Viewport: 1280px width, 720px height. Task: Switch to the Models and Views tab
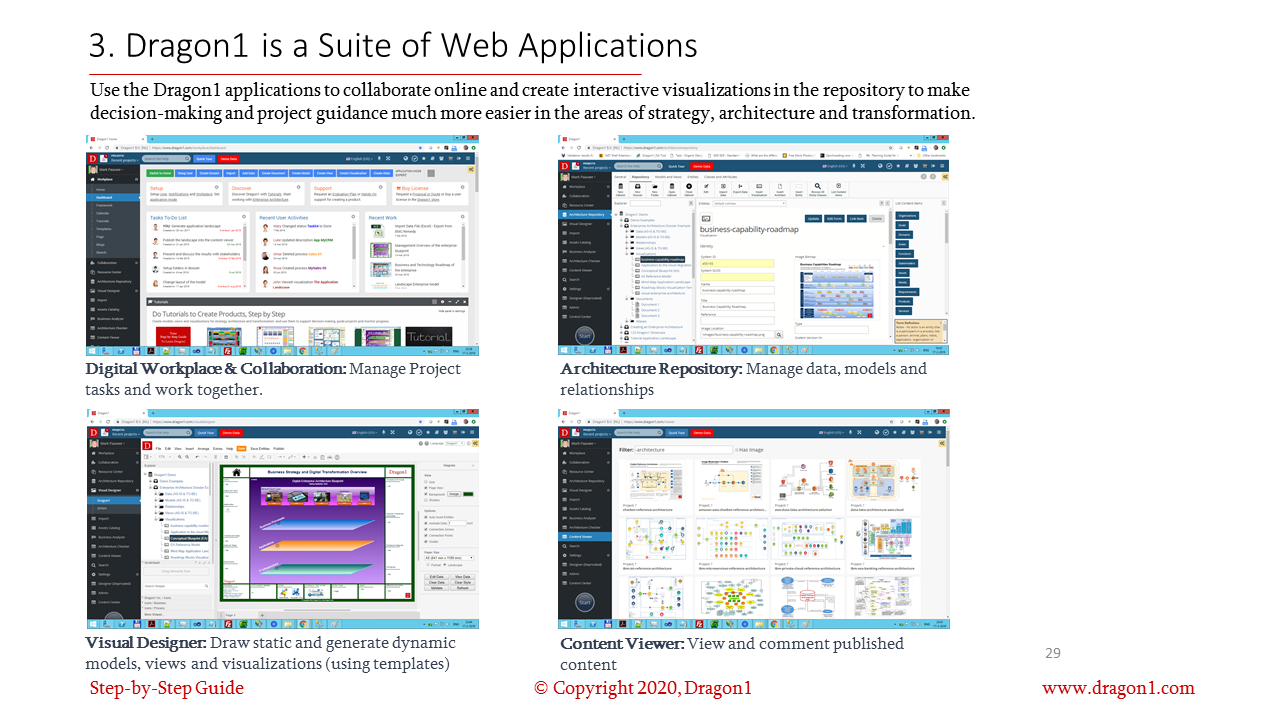pyautogui.click(x=669, y=176)
